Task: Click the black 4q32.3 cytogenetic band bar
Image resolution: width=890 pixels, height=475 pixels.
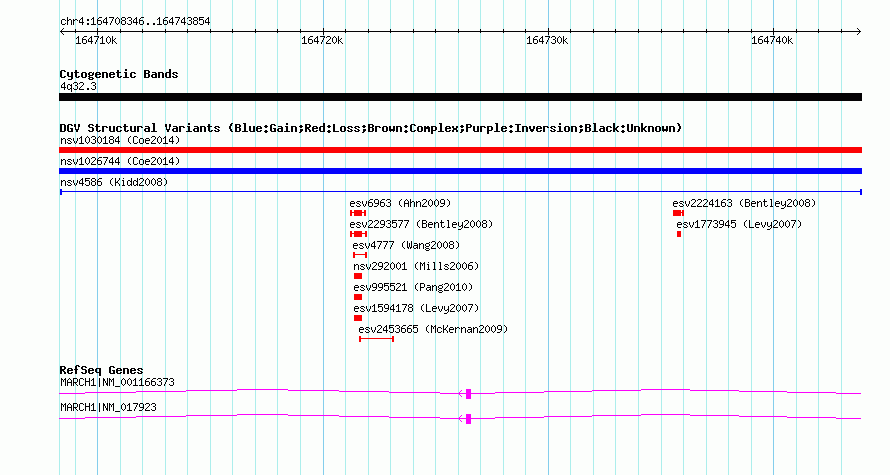Action: pyautogui.click(x=460, y=97)
